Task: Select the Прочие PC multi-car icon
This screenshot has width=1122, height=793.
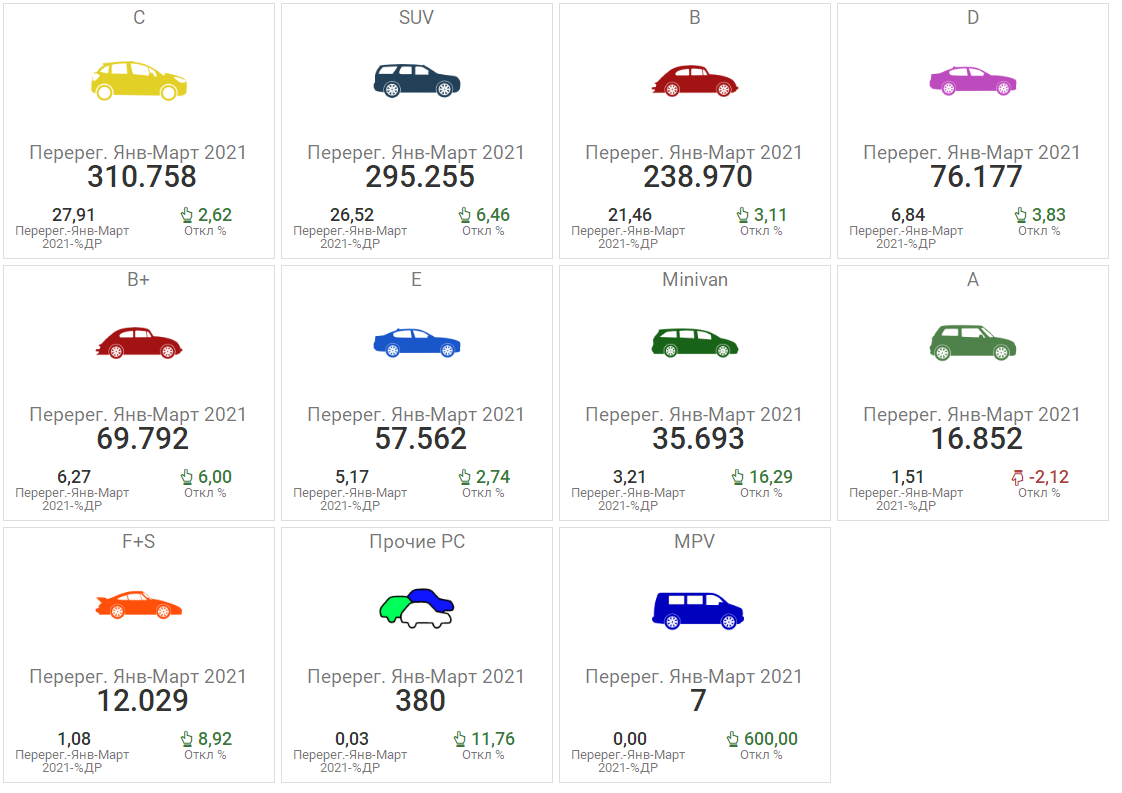Action: coord(417,607)
